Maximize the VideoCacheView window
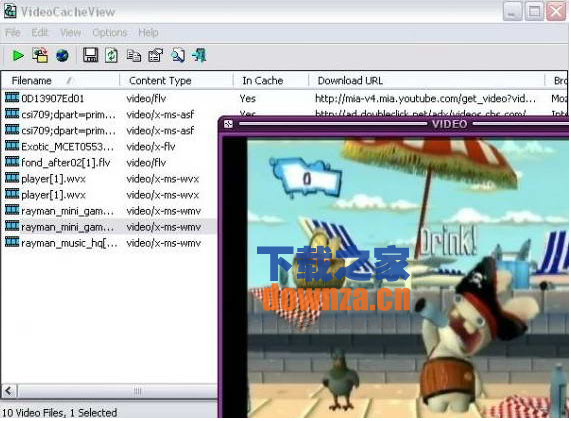This screenshot has width=571, height=421. point(534,11)
